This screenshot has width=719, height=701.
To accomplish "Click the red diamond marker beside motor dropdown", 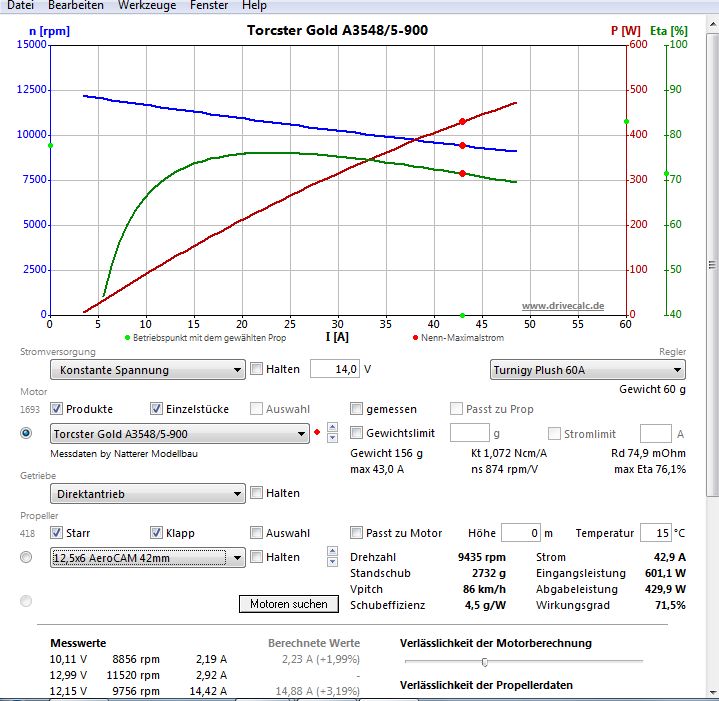I will click(317, 432).
